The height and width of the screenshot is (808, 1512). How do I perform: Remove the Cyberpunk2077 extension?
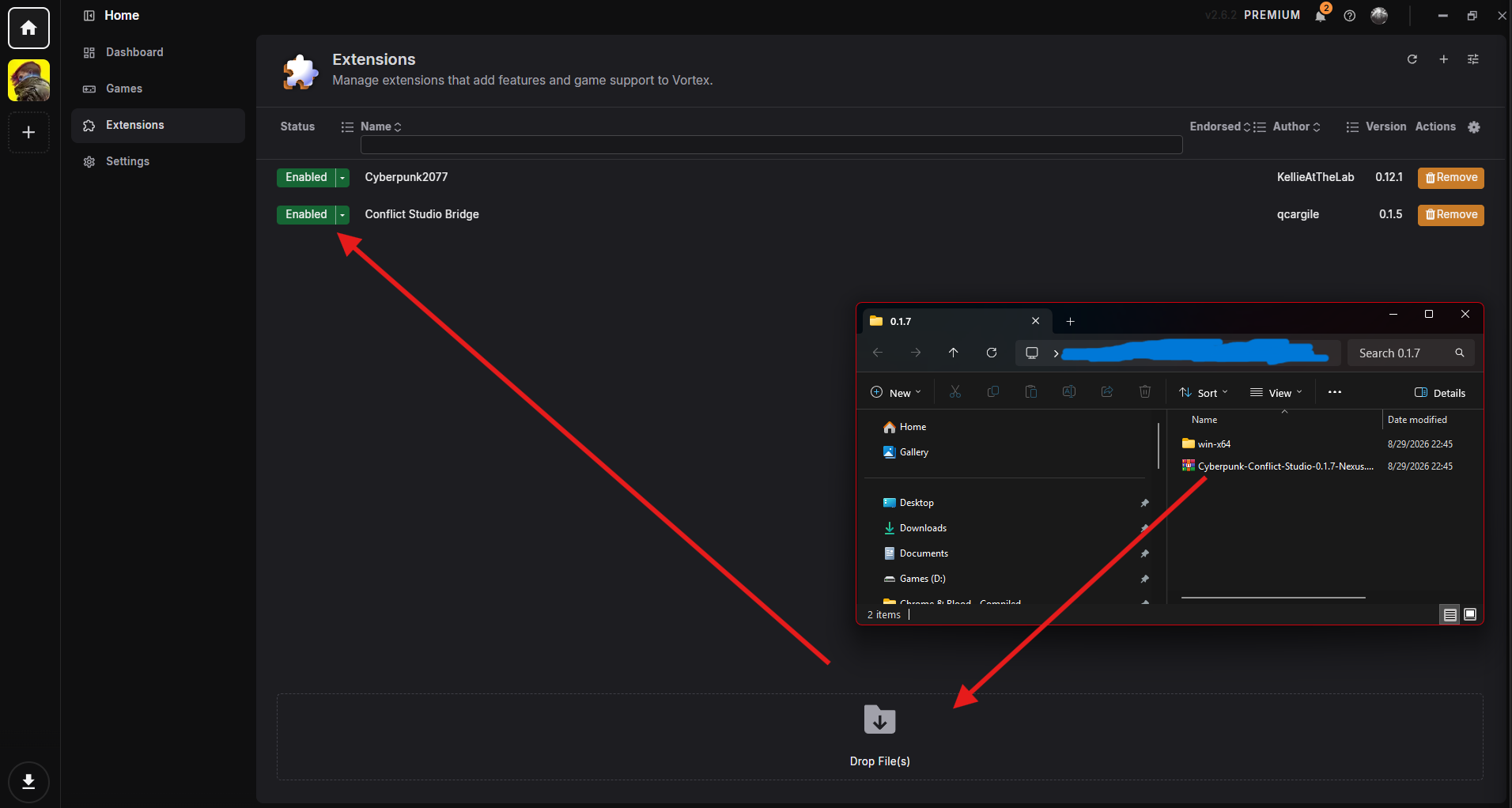tap(1451, 178)
